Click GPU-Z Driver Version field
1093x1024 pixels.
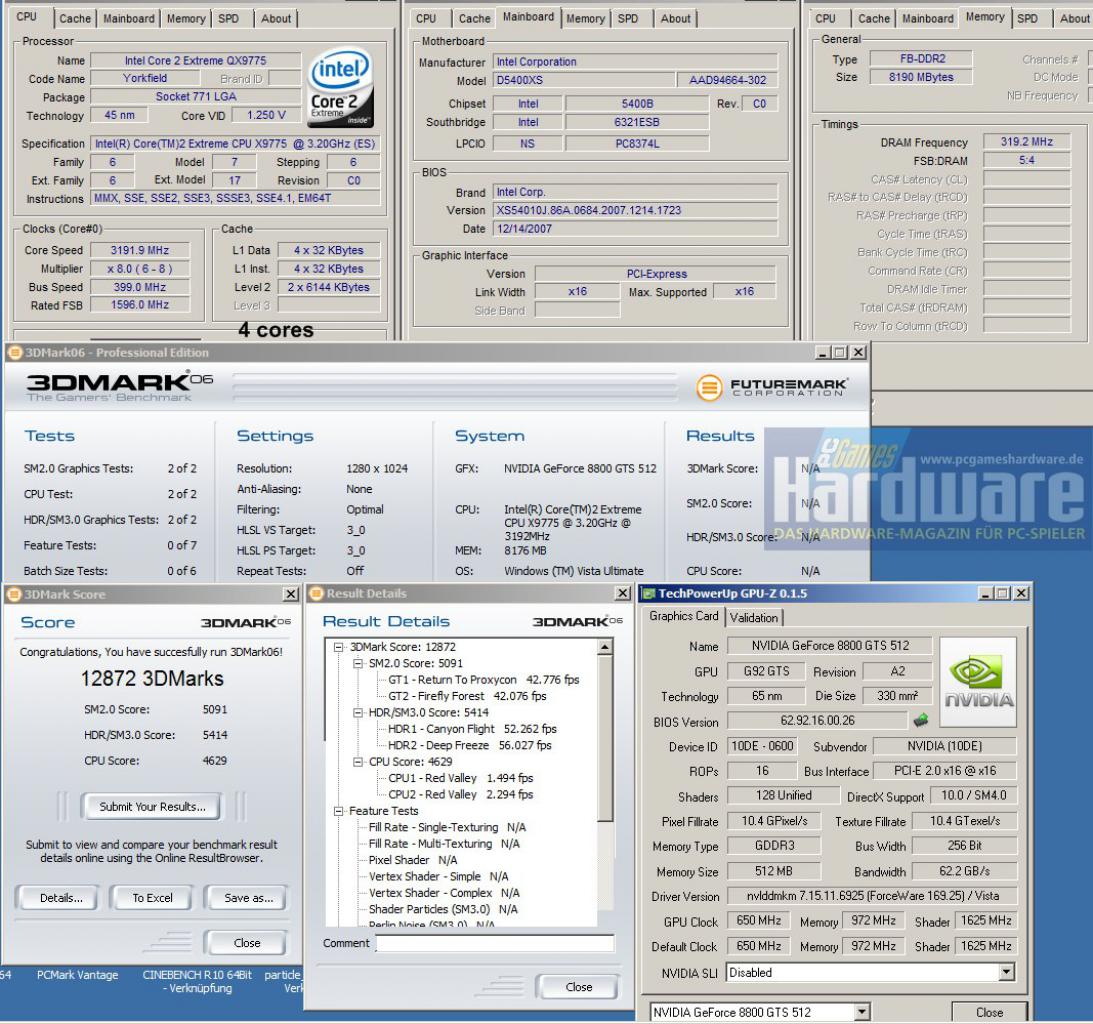point(872,896)
